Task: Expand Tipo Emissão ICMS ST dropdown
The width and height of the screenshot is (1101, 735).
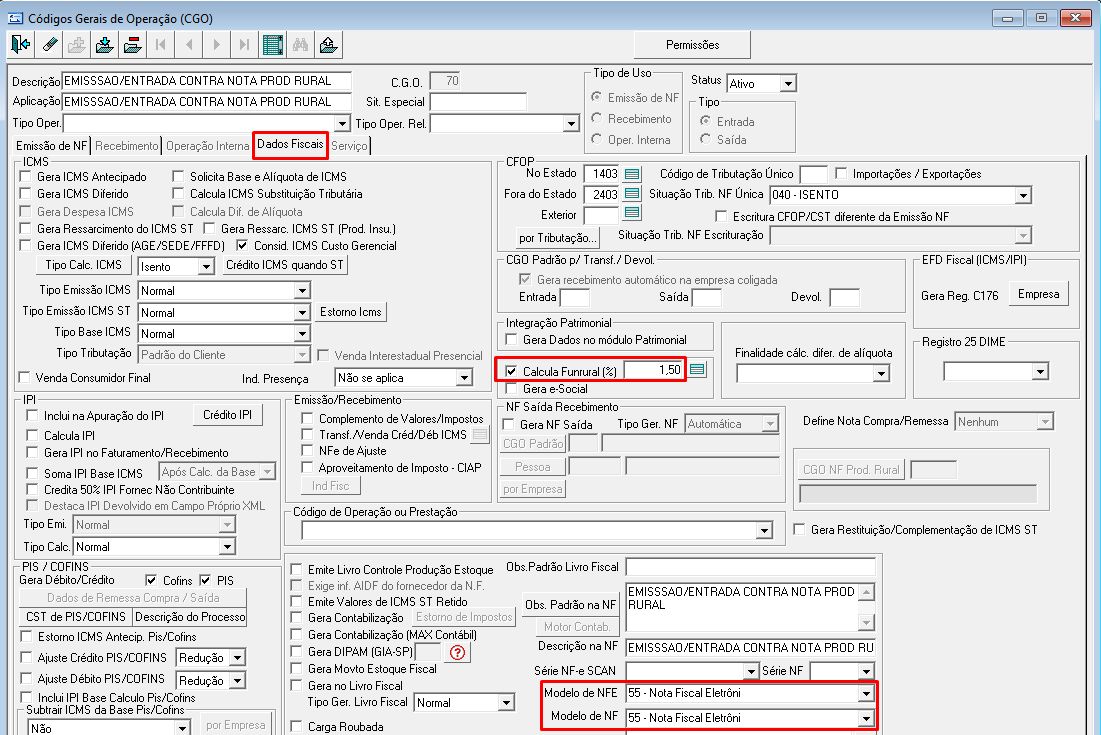Action: coord(302,312)
